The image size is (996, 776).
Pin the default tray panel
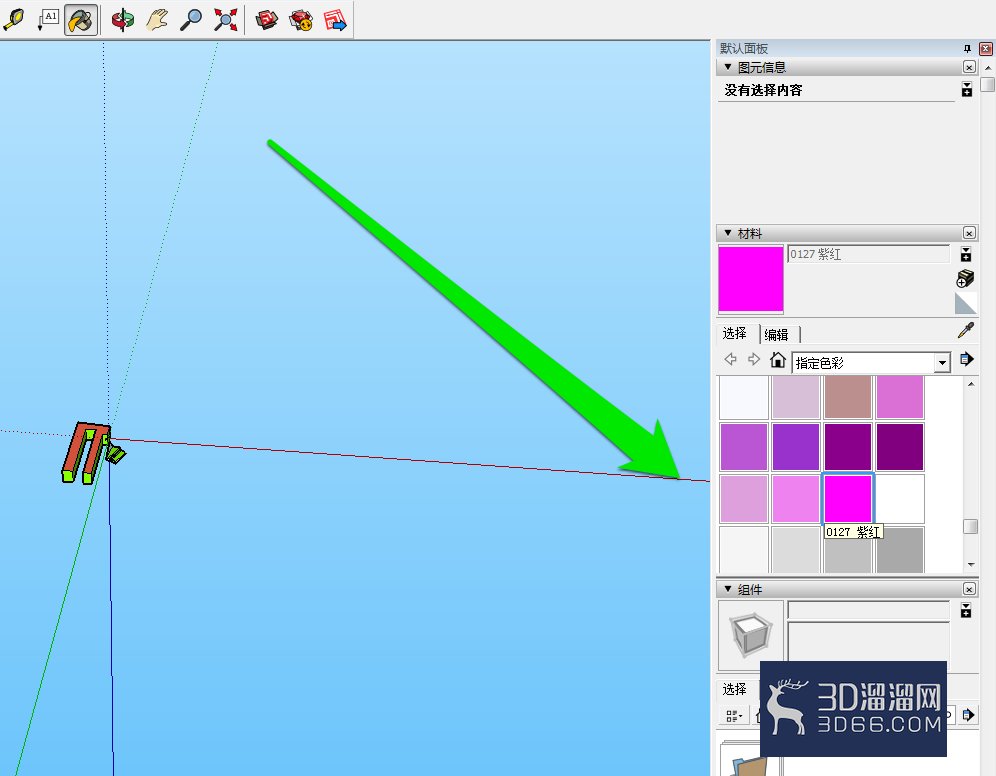[967, 48]
